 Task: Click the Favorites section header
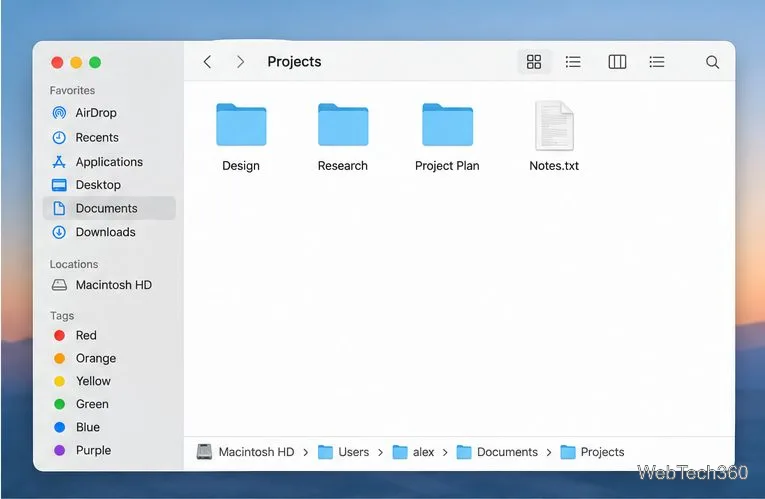(72, 91)
